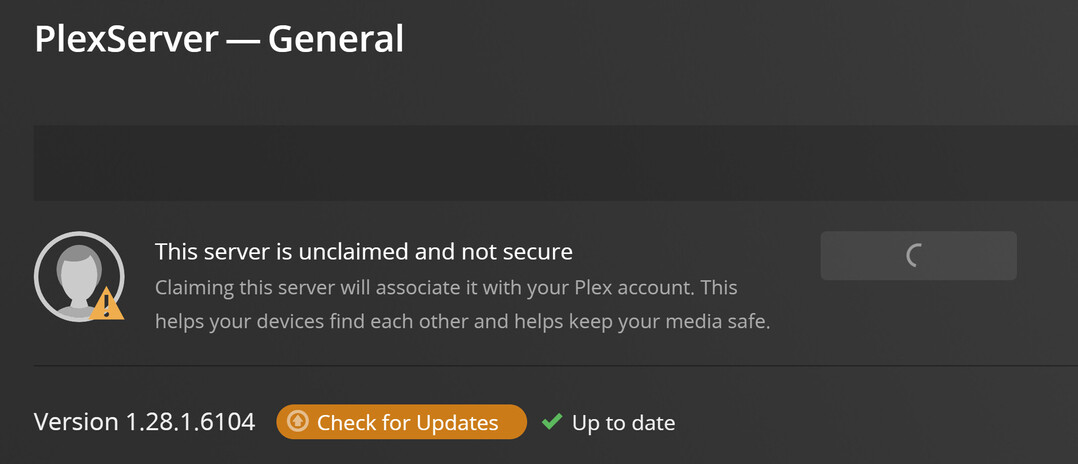Select the 'This server is unclaimed and not secure' heading
1078x464 pixels.
(364, 251)
